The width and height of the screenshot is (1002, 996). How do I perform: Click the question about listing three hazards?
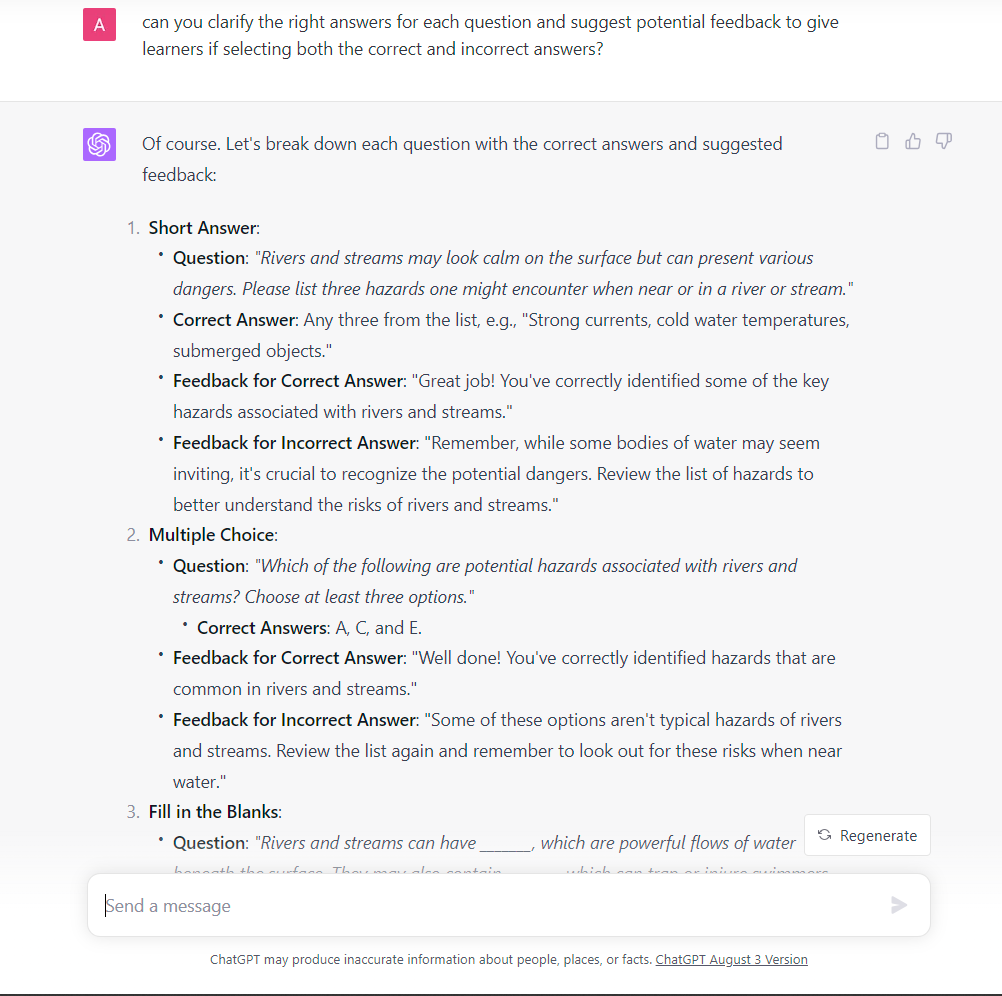pyautogui.click(x=512, y=273)
